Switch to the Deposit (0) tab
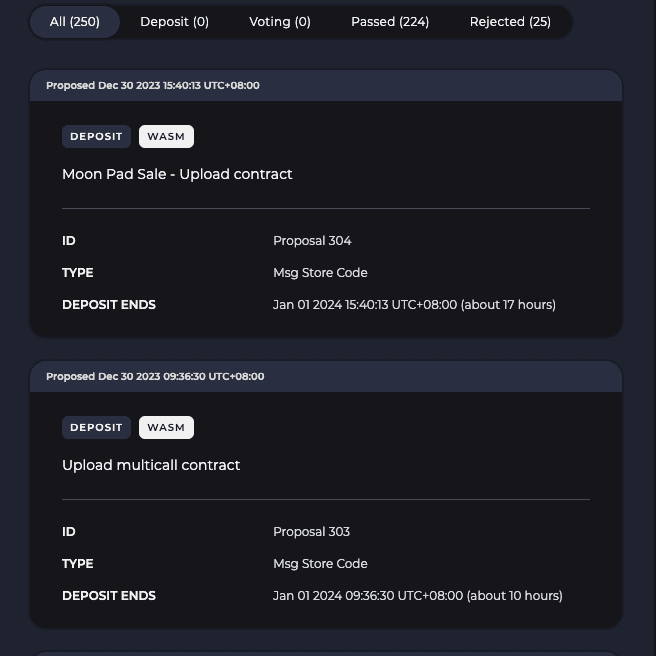 [x=174, y=22]
